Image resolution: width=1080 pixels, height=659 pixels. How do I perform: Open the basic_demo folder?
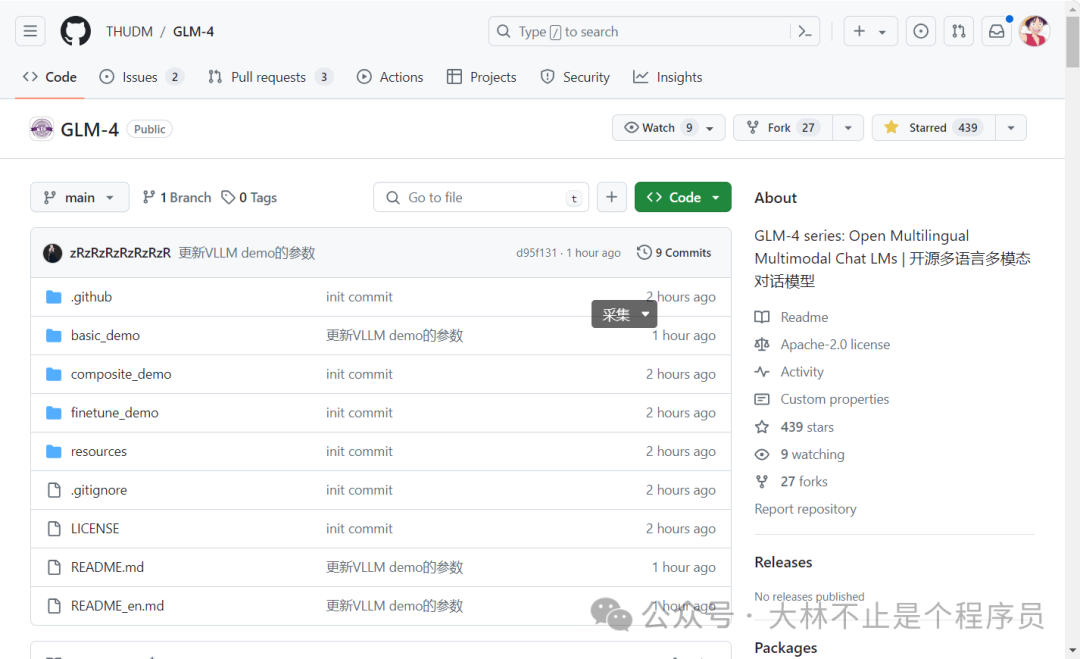tap(105, 335)
